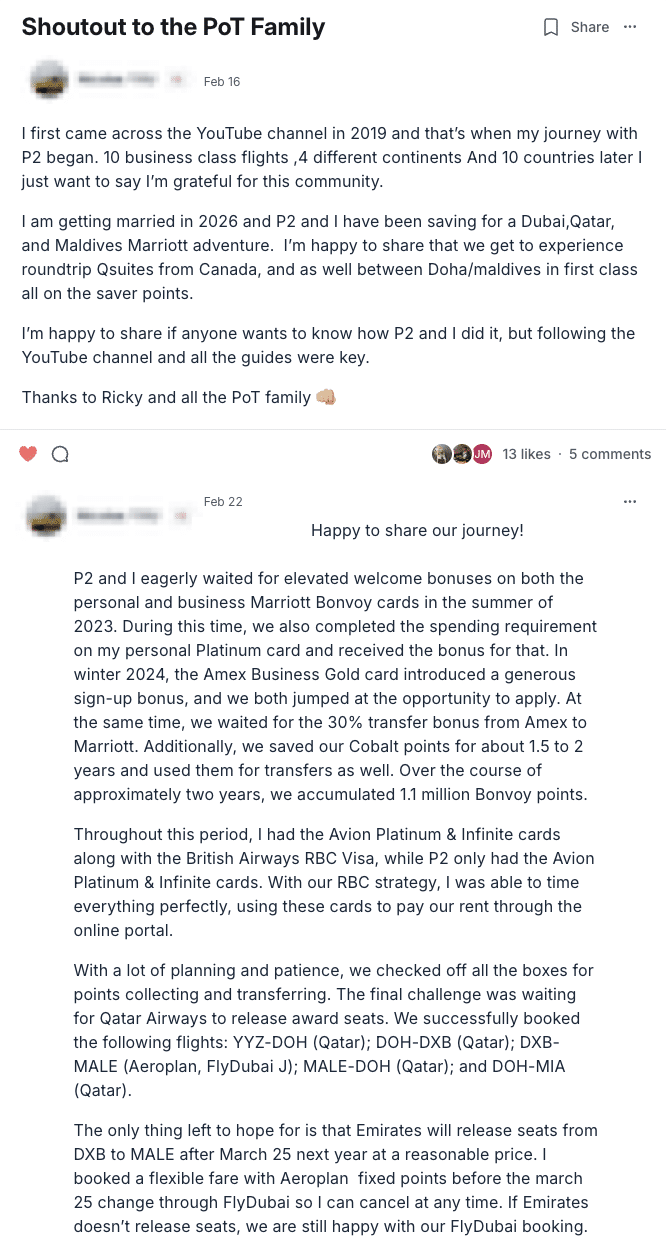Click the JM liker avatar
This screenshot has height=1238, width=666.
coord(482,454)
